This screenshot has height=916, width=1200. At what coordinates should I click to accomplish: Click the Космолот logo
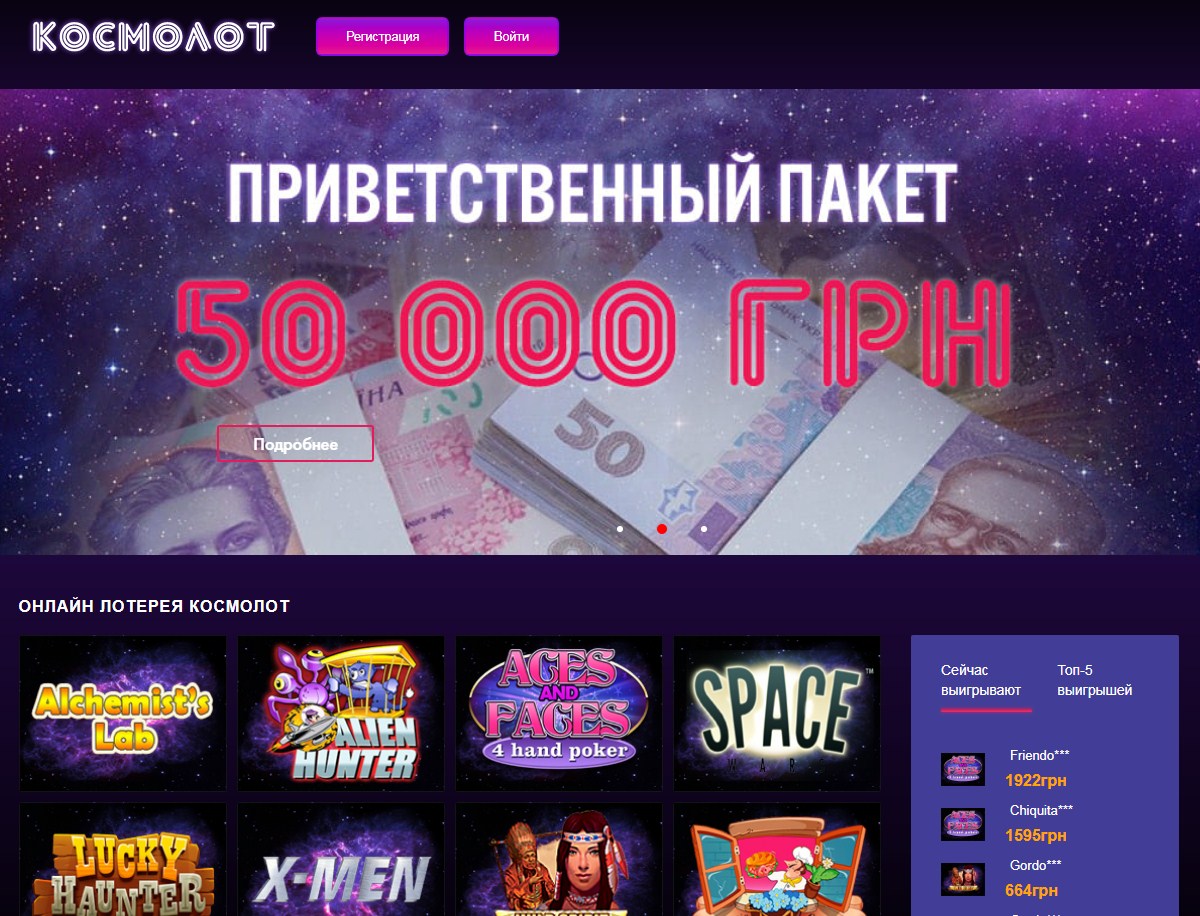coord(153,37)
